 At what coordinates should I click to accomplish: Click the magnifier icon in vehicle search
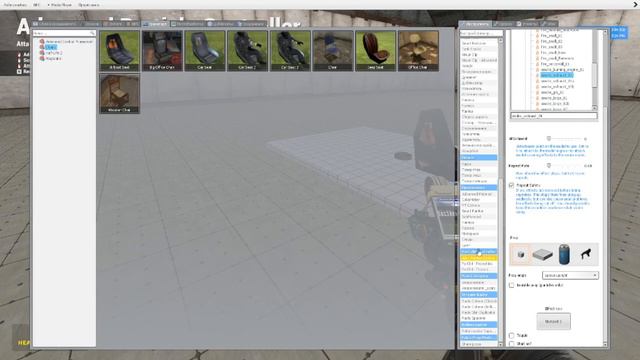pyautogui.click(x=93, y=33)
